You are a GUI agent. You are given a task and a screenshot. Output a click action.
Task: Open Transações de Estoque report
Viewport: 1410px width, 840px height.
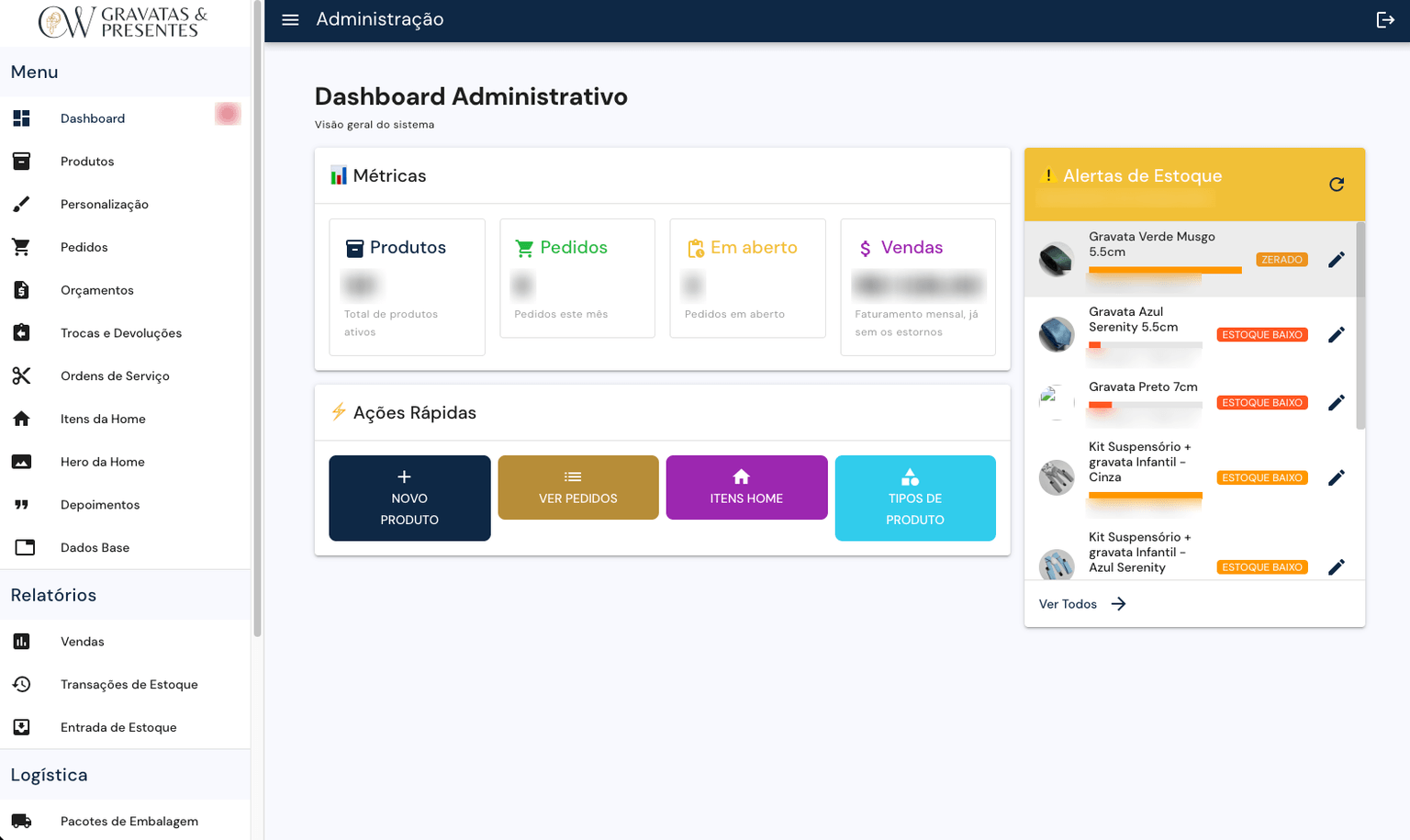(x=125, y=684)
